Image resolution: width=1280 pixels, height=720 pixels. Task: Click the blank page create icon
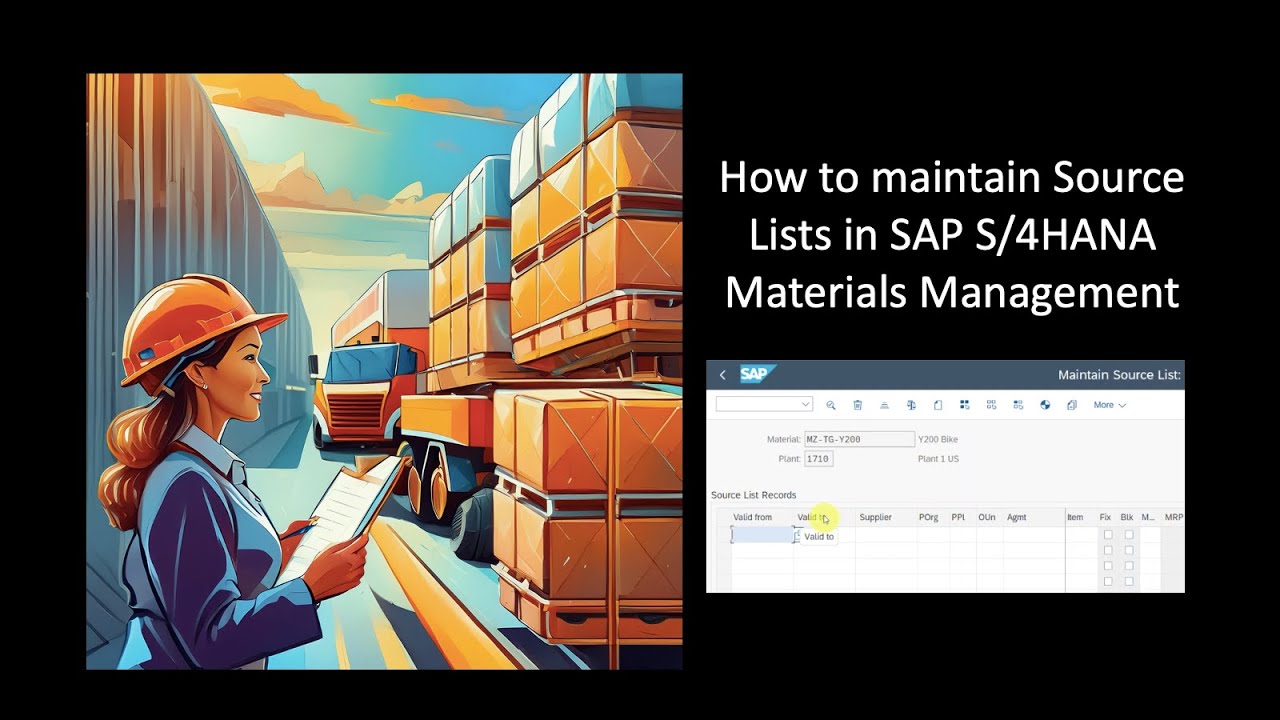[938, 405]
